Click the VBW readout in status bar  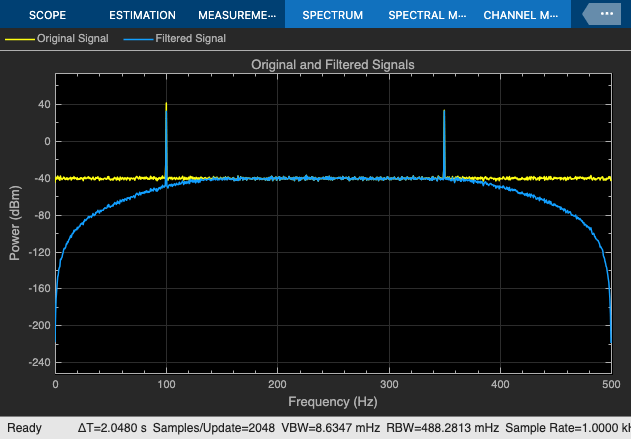(330, 428)
